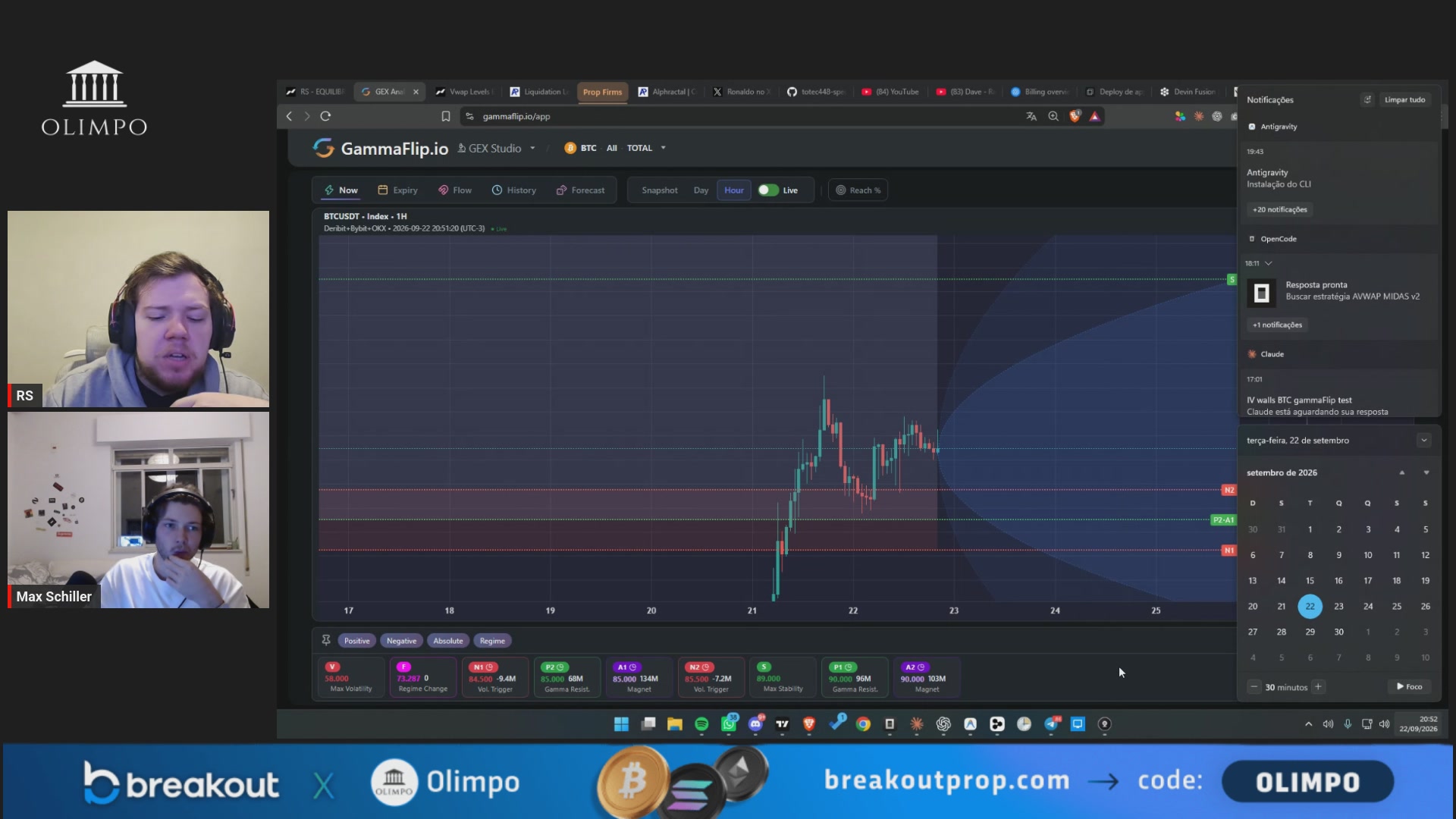Image resolution: width=1456 pixels, height=819 pixels.
Task: Open Discord from the taskbar
Action: (x=755, y=724)
